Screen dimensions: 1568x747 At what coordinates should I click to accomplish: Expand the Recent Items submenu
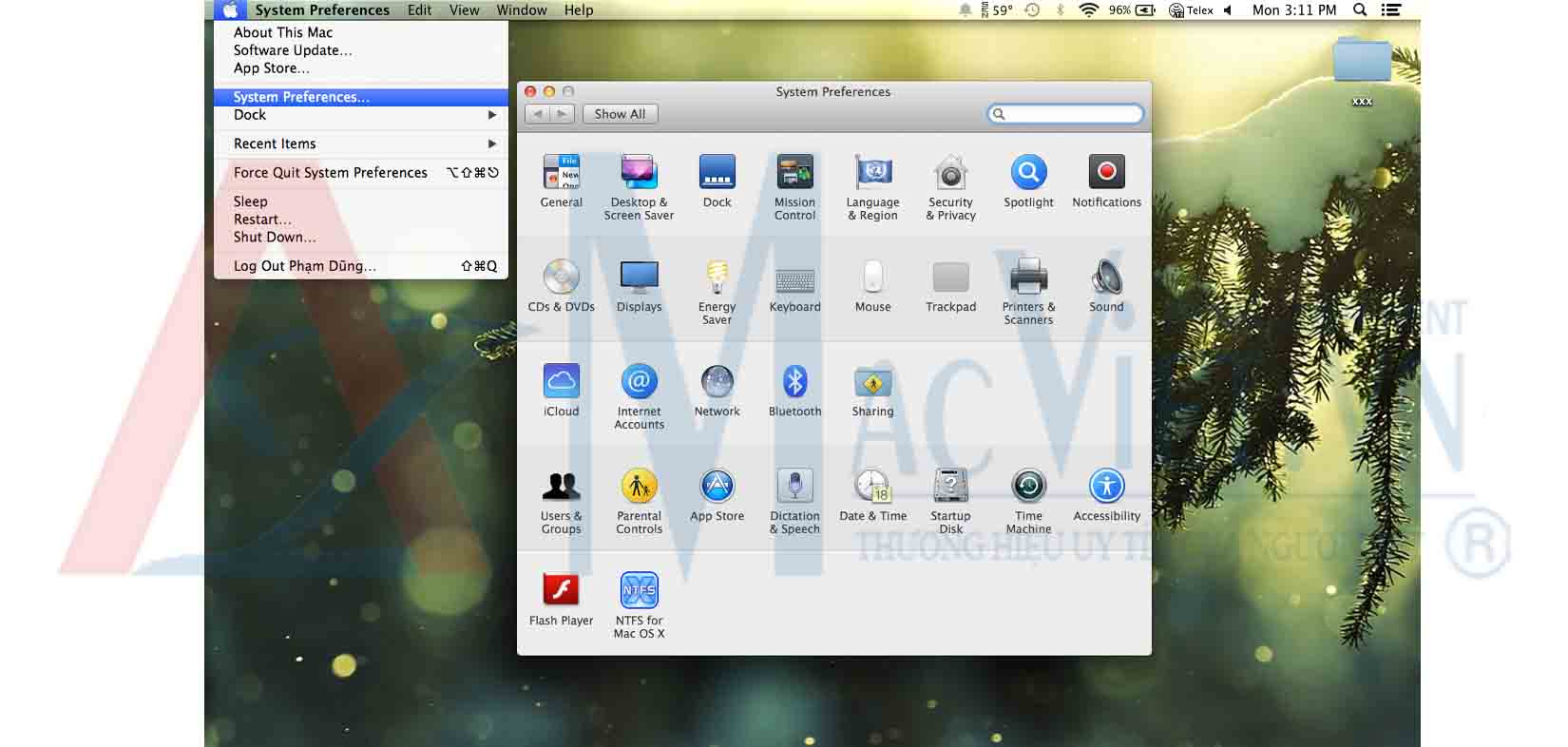[x=361, y=144]
